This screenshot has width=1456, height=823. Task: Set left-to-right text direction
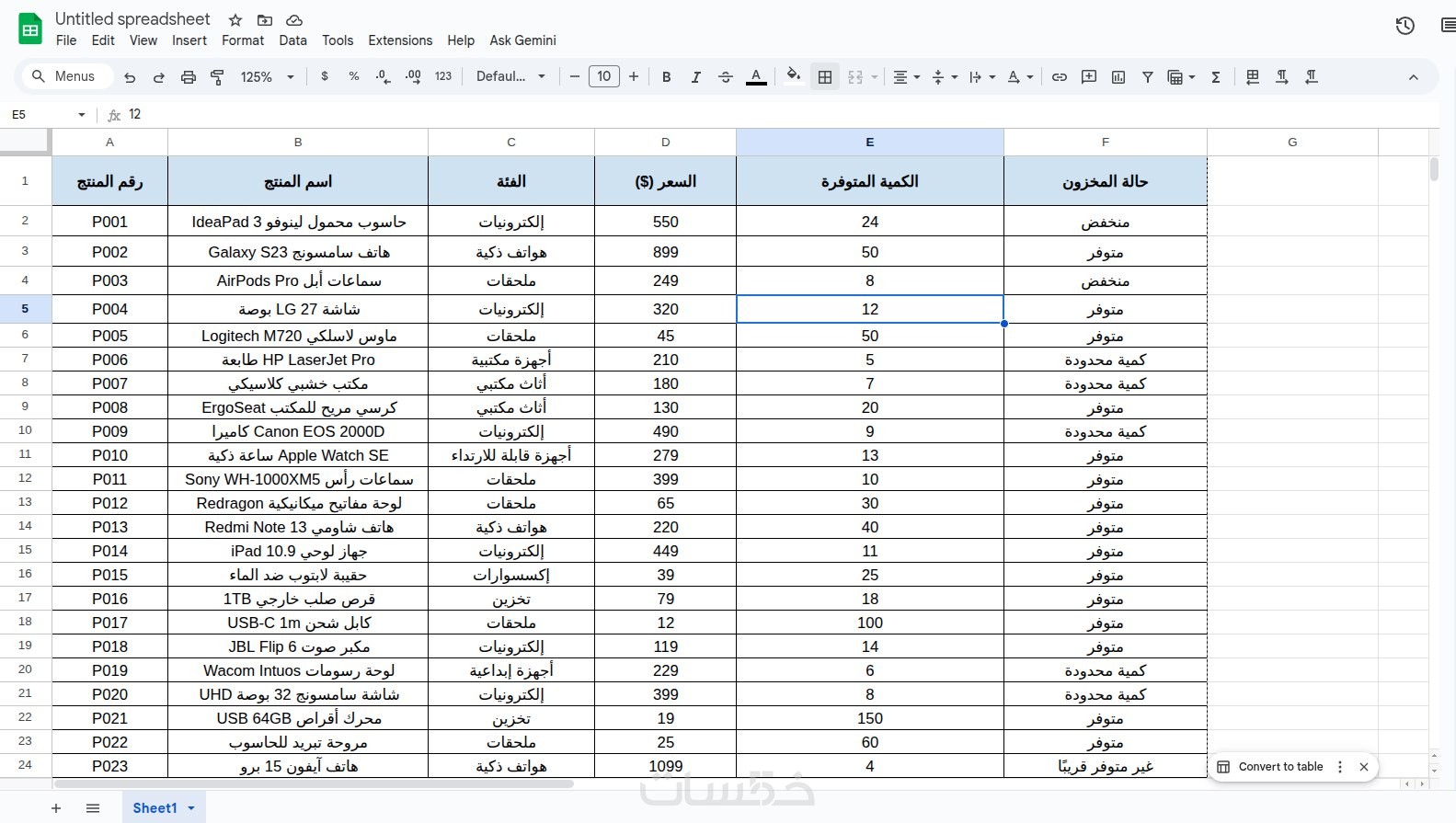[1282, 77]
